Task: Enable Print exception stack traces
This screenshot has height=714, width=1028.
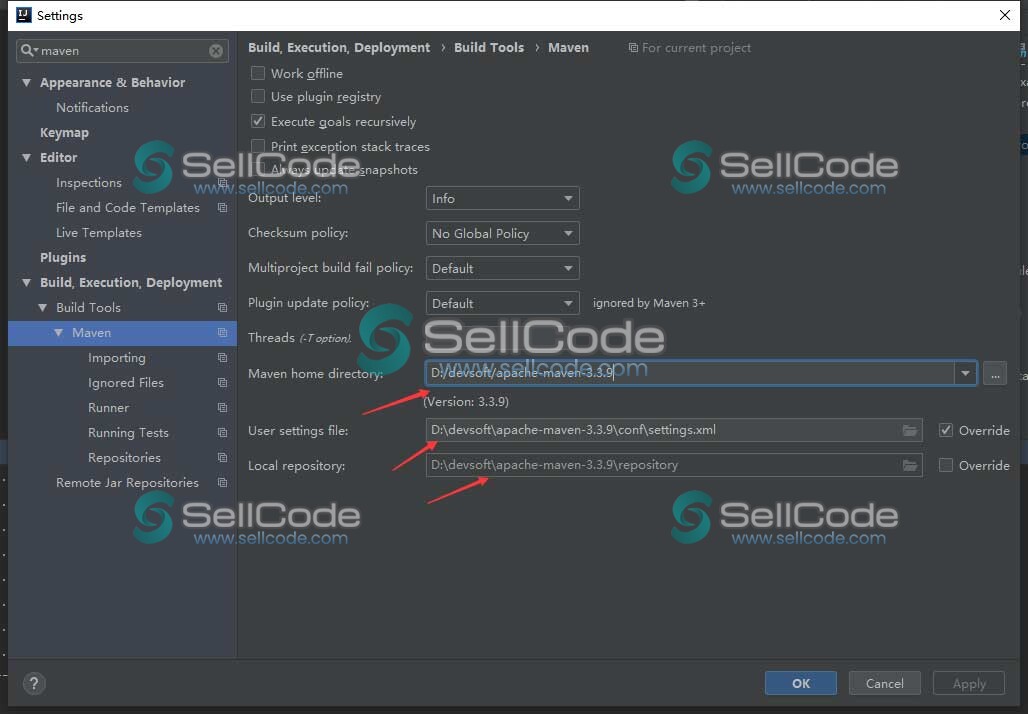Action: click(x=258, y=146)
